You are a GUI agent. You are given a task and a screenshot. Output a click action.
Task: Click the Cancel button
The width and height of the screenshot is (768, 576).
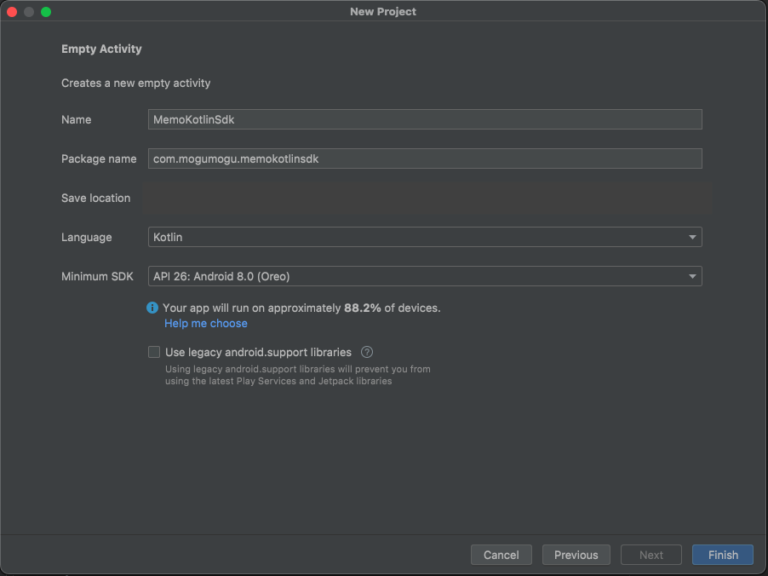501,555
